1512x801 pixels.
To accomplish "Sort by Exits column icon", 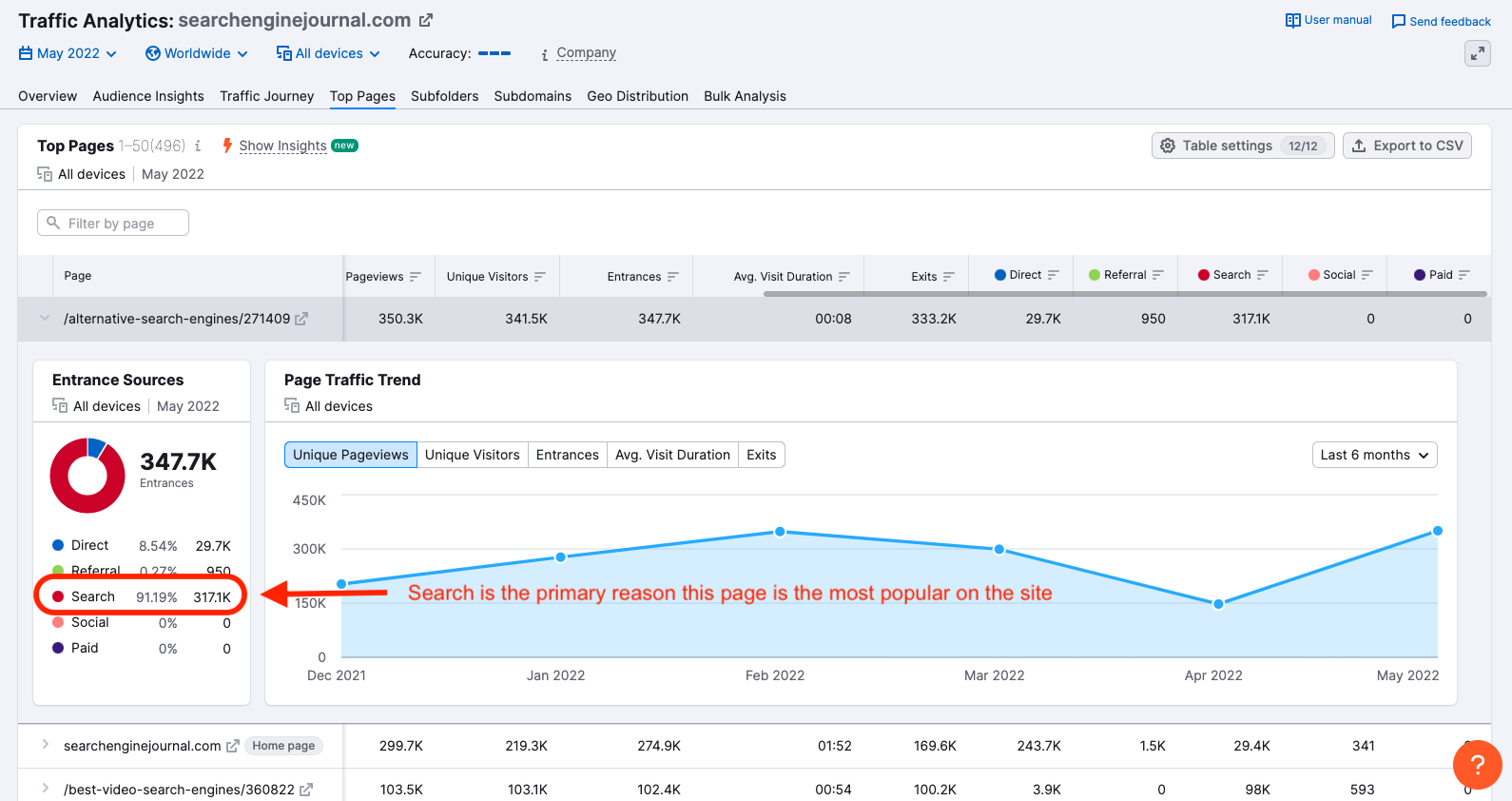I will click(x=948, y=277).
